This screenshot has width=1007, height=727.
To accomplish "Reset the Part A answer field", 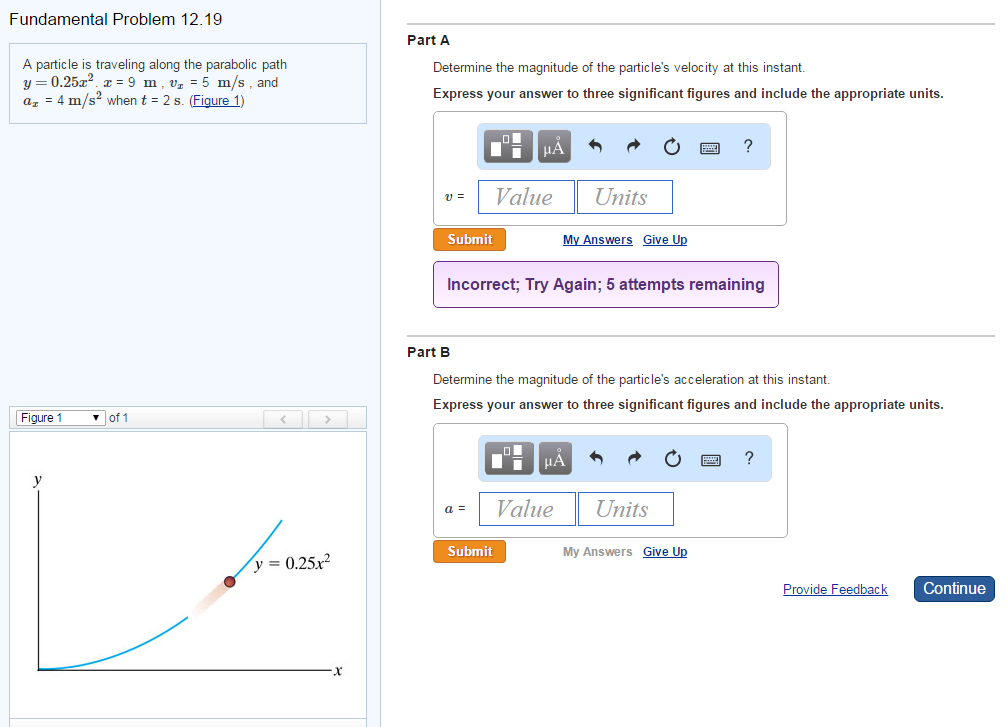I will coord(671,146).
